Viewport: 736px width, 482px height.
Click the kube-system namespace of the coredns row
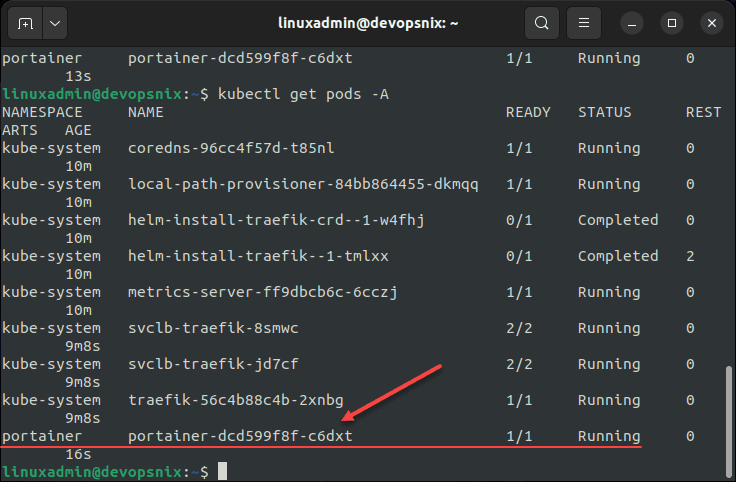coord(52,148)
